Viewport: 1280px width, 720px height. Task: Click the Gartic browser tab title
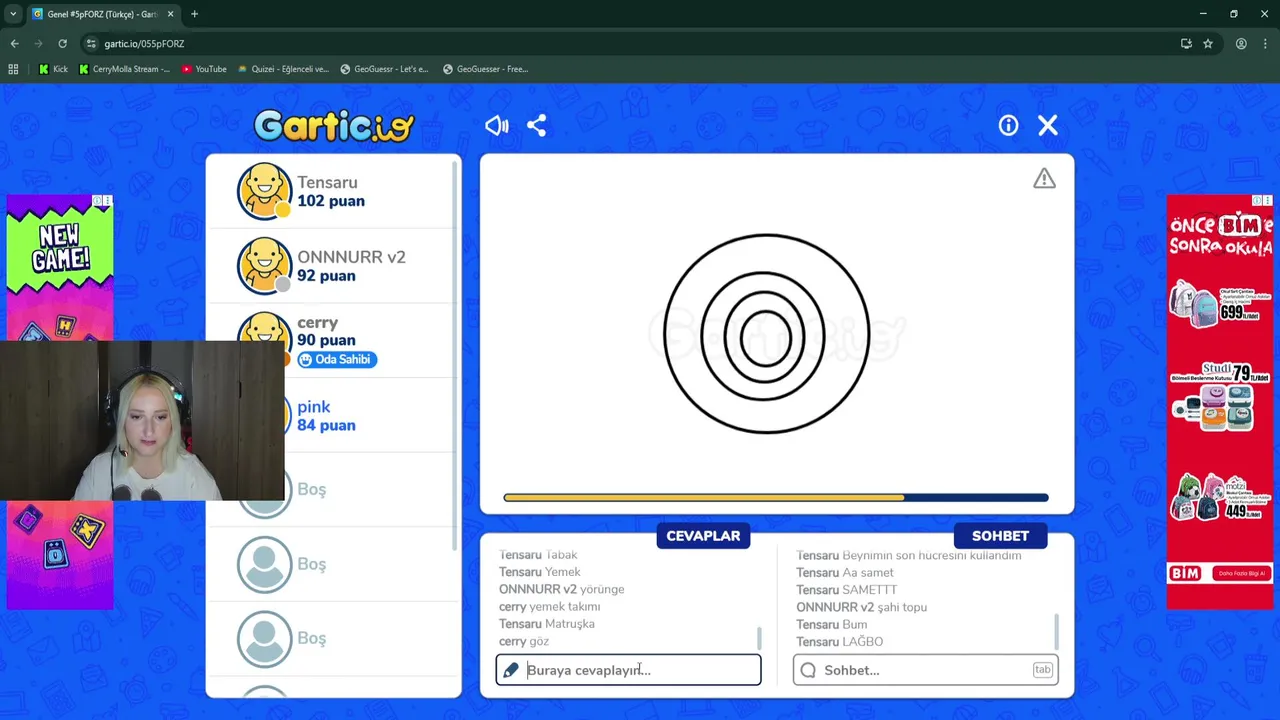[x=102, y=14]
